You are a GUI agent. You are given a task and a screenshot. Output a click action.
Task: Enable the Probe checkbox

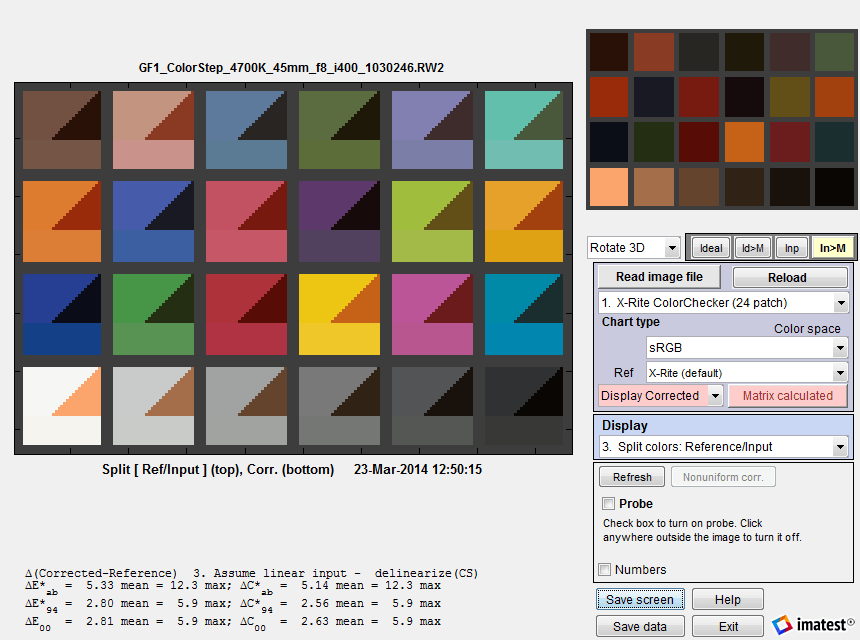pos(606,503)
